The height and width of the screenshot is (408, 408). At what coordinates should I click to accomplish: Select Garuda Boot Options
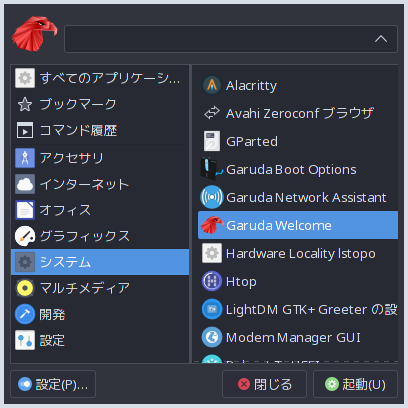point(298,169)
